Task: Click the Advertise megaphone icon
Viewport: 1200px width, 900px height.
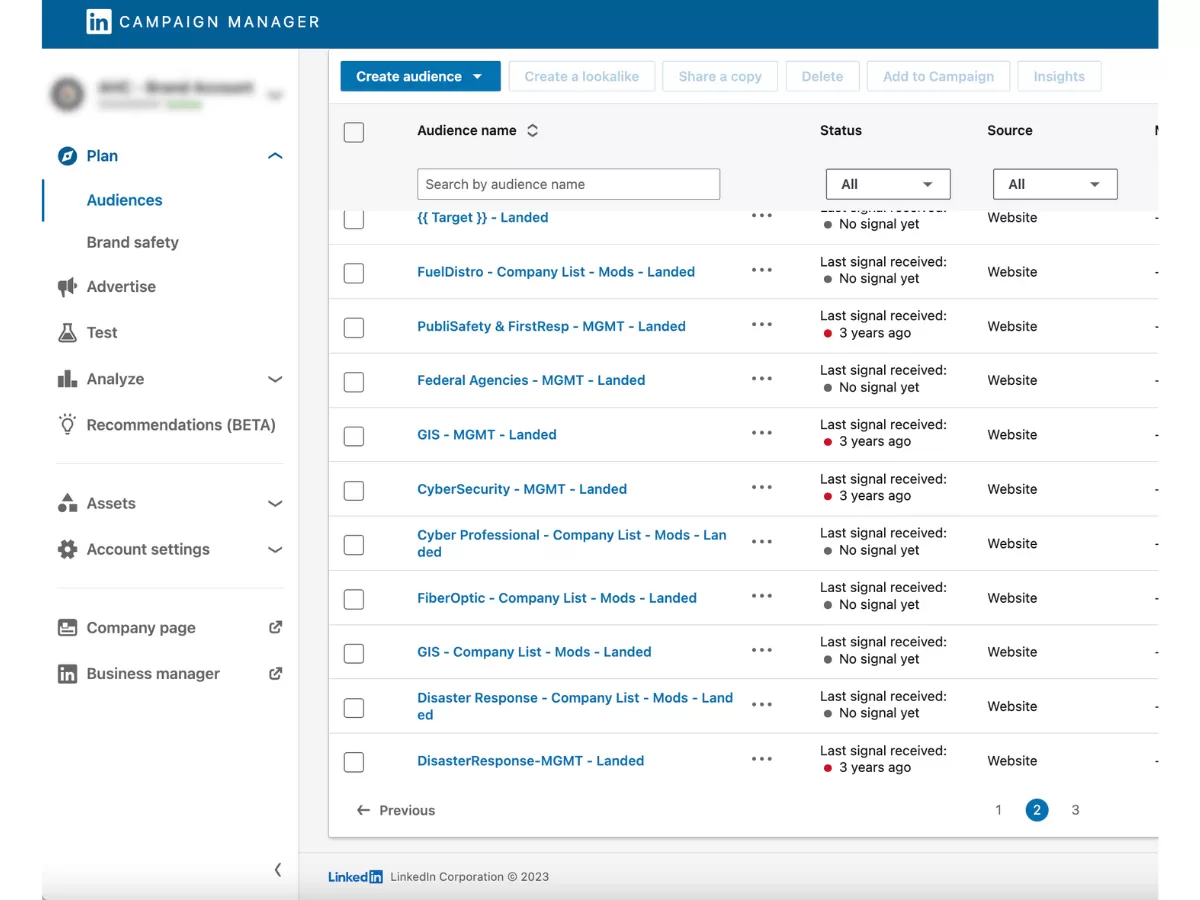Action: point(67,287)
